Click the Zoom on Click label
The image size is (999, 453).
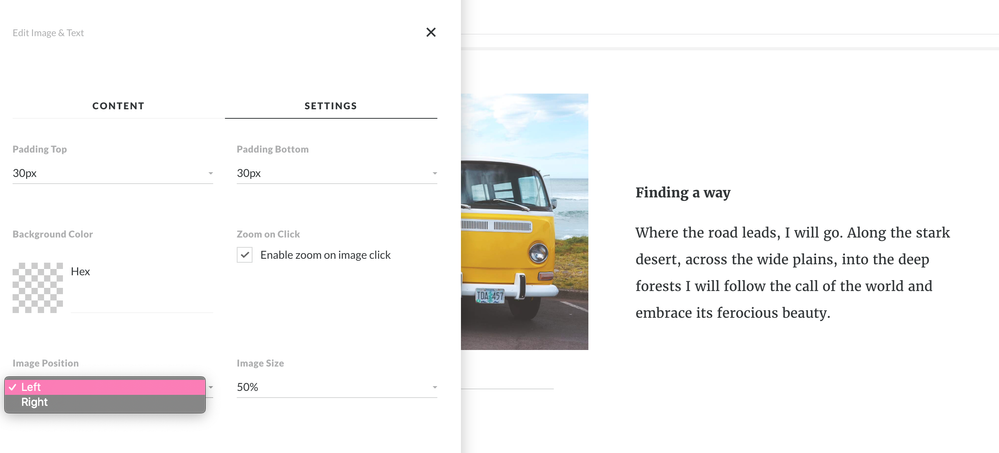click(268, 234)
